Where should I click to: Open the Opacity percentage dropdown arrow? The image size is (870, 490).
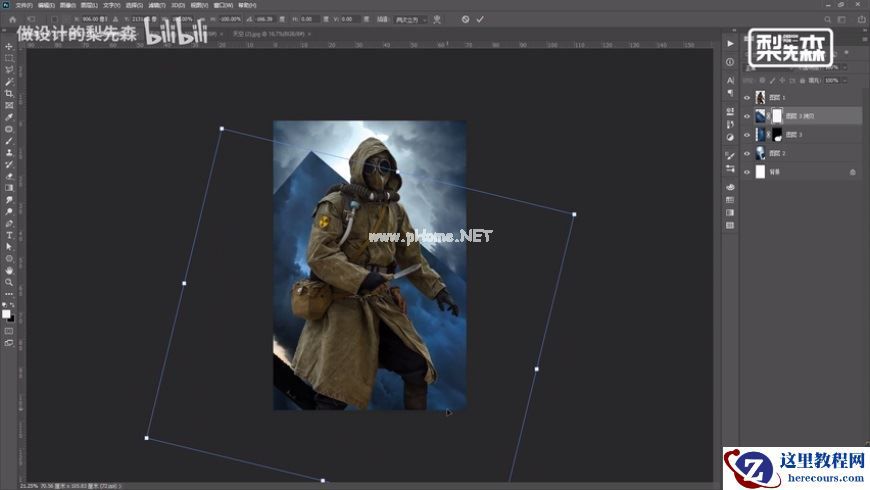tap(844, 67)
